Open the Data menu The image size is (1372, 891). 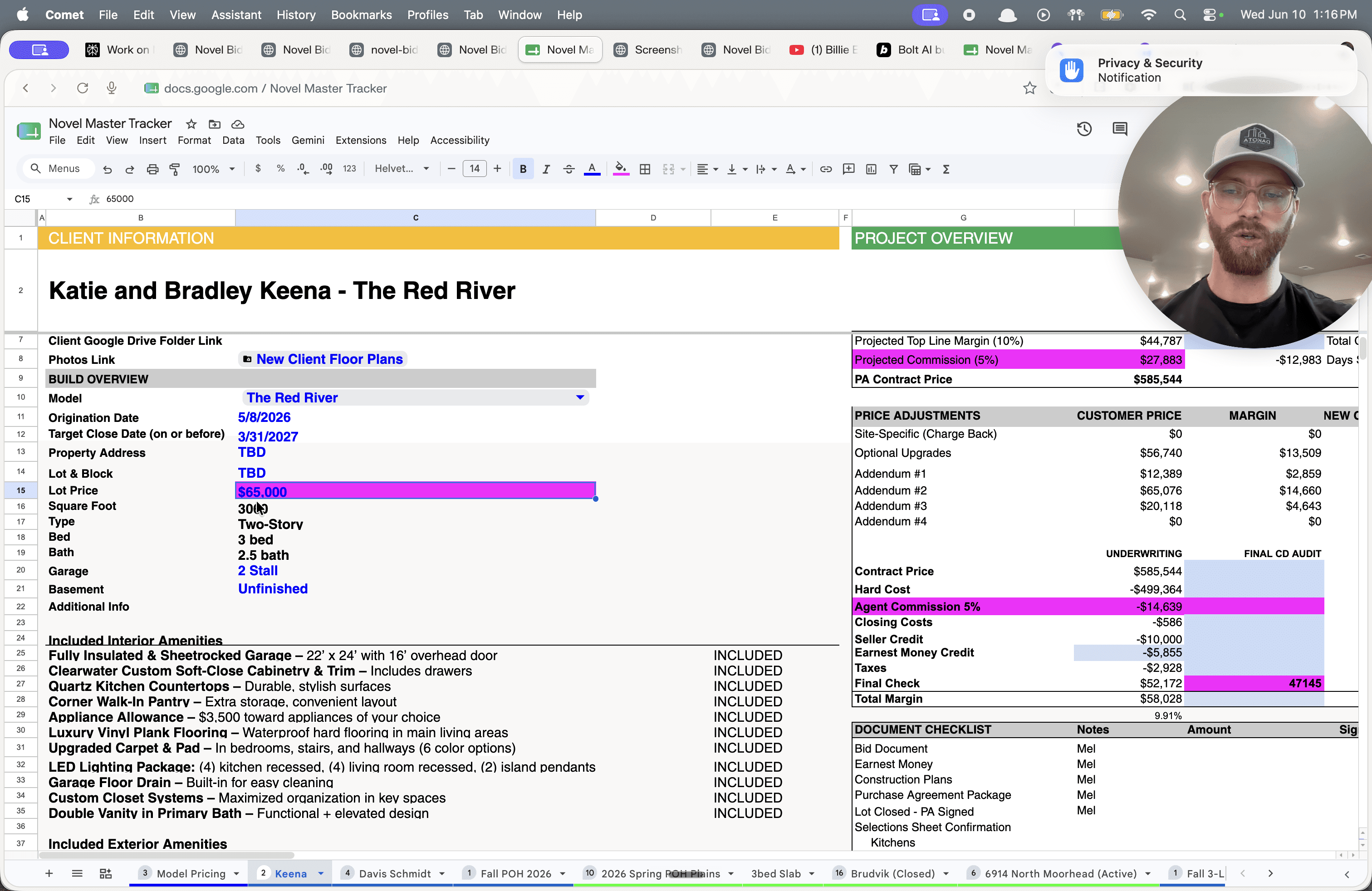(233, 140)
